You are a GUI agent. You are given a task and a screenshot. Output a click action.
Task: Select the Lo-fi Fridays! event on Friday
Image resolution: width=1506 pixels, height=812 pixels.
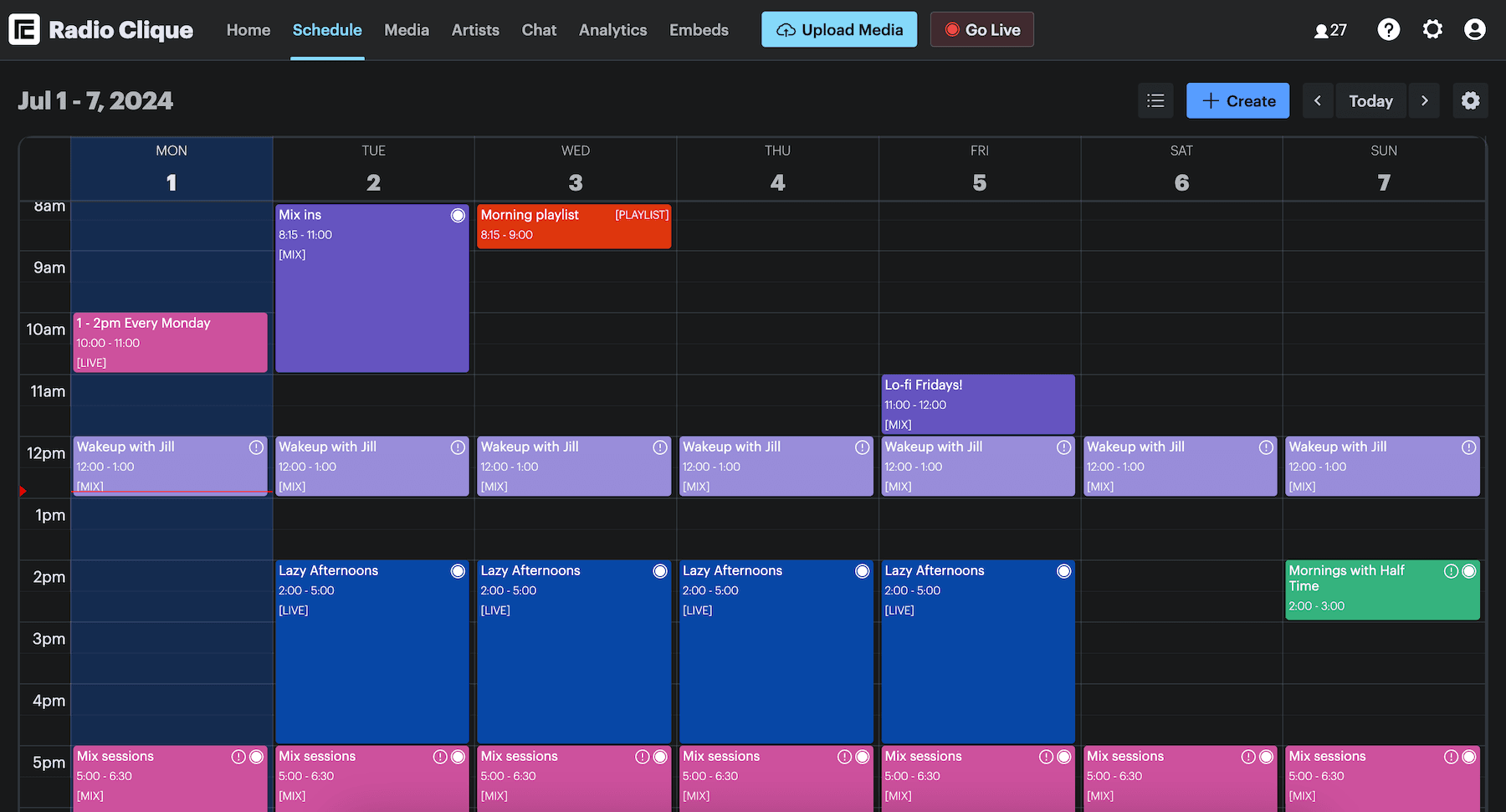977,404
